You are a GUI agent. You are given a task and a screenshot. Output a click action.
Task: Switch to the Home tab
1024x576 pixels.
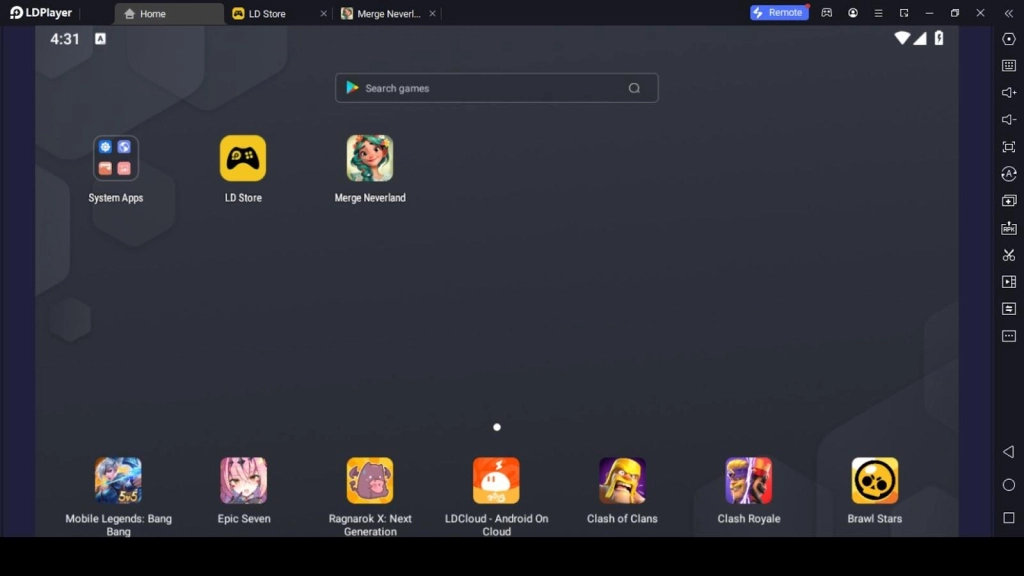click(x=169, y=14)
